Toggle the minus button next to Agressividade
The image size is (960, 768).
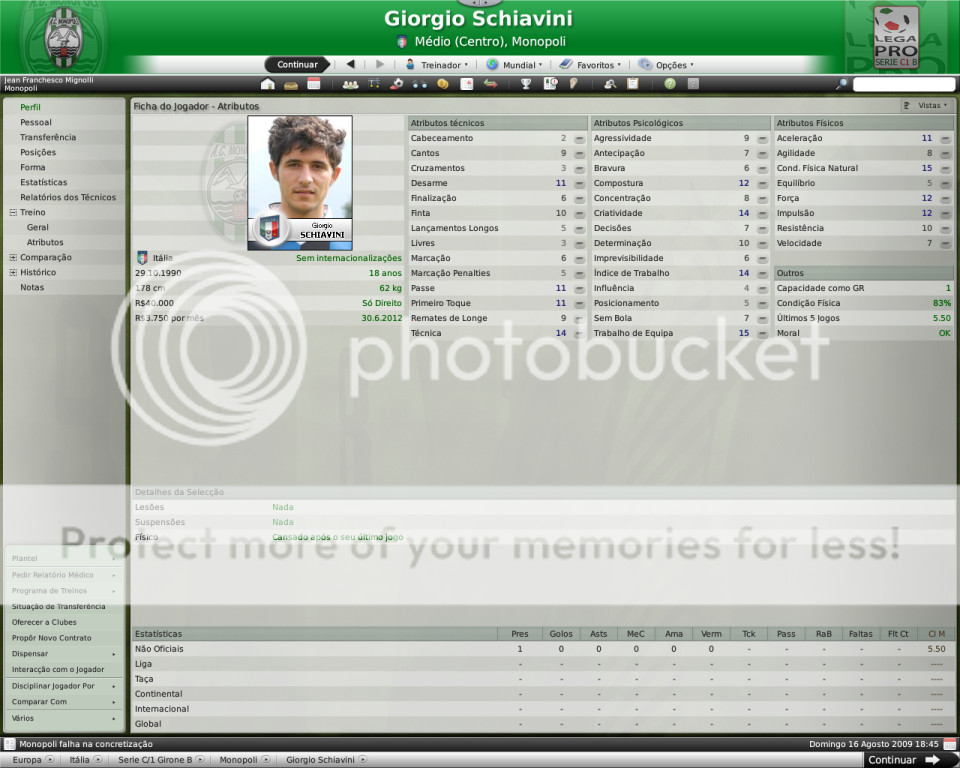pyautogui.click(x=763, y=139)
